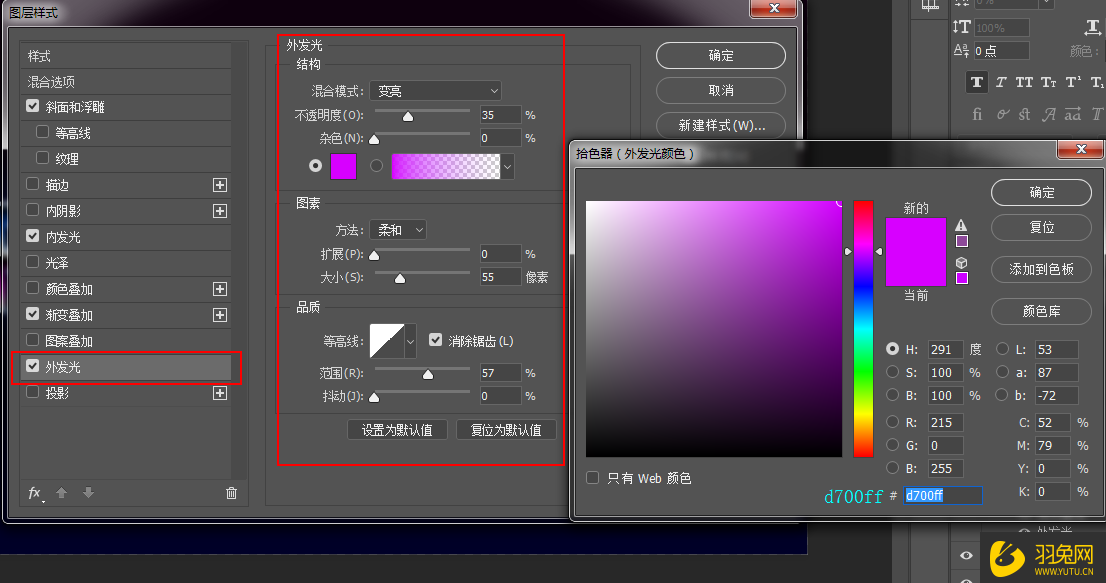Viewport: 1106px width, 583px height.
Task: Toggle layer visibility eye icon
Action: click(x=966, y=556)
